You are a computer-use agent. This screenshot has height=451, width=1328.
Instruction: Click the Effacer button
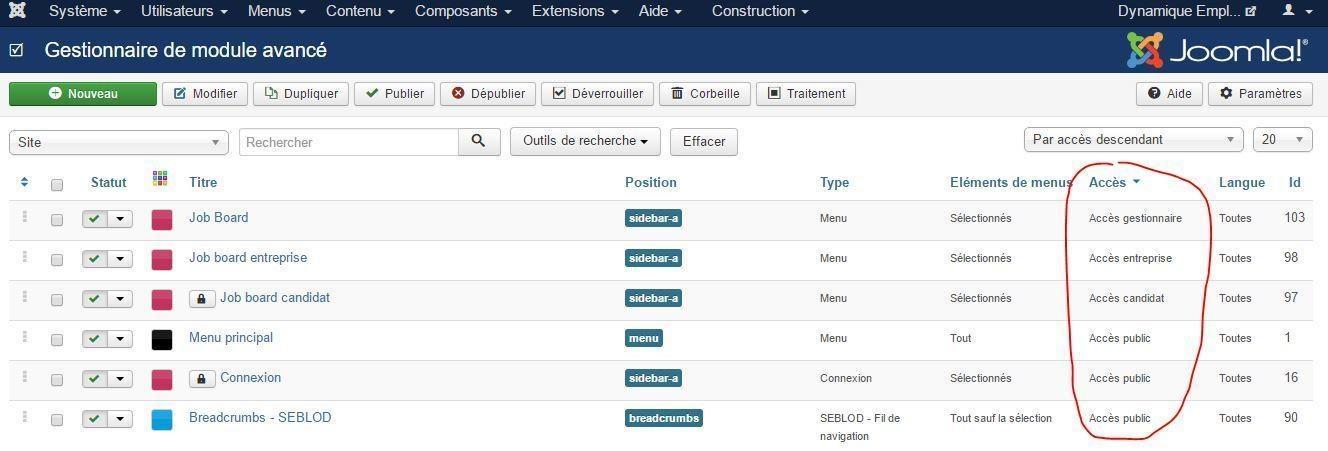pyautogui.click(x=704, y=141)
